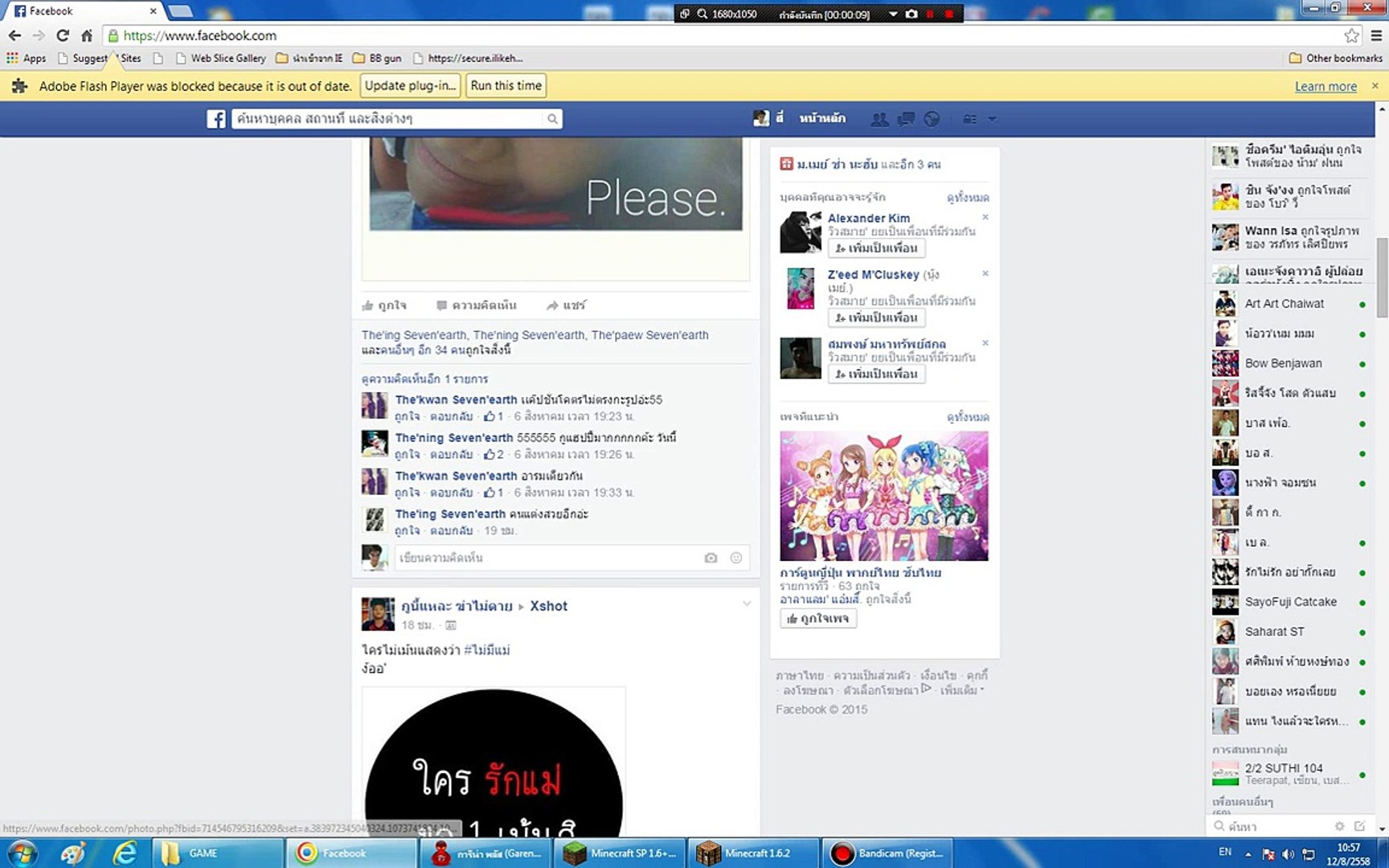Focus the Facebook search input field
The height and width of the screenshot is (868, 1389).
388,119
